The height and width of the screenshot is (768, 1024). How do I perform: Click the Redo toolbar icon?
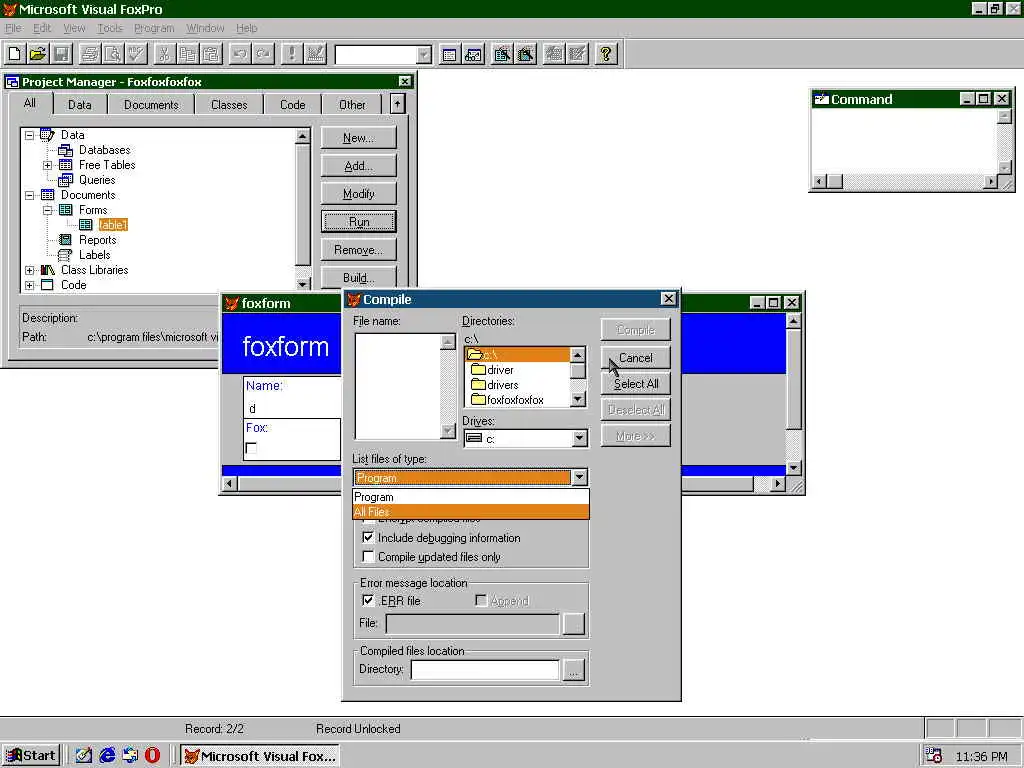tap(263, 54)
